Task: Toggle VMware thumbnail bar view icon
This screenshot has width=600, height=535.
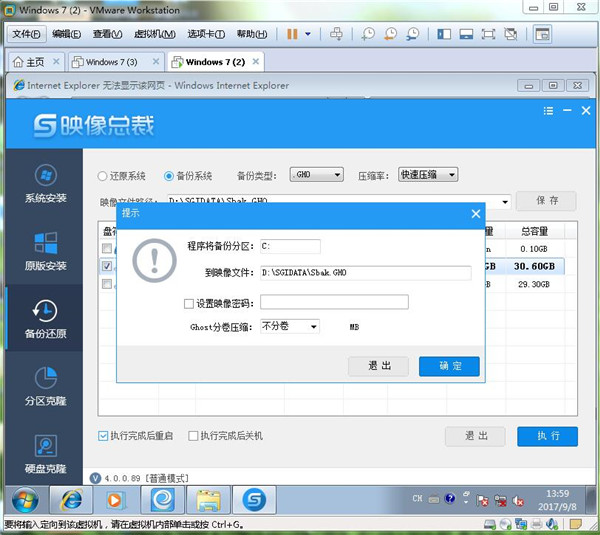Action: click(x=466, y=34)
